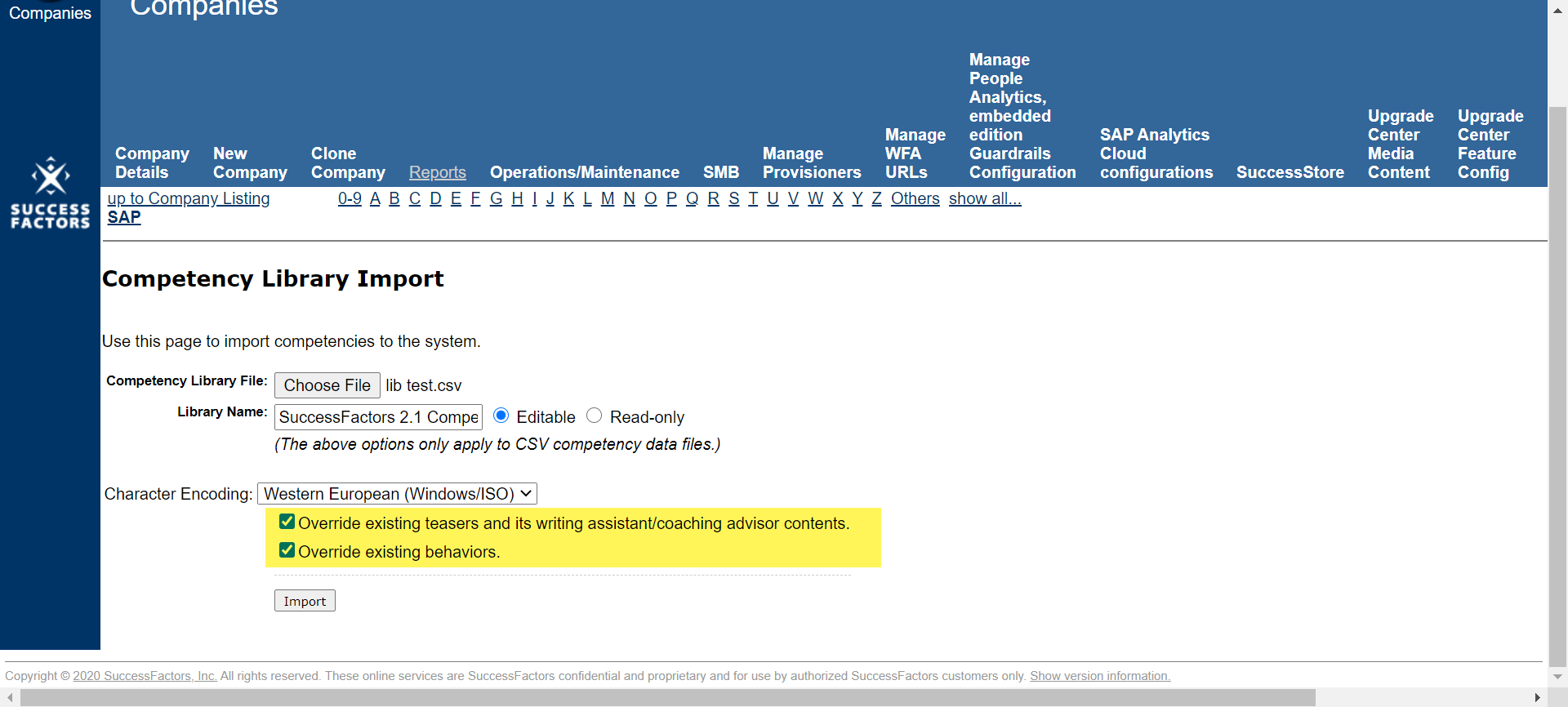Open People Analytics Guardrails Configuration
This screenshot has width=1568, height=707.
point(1022,116)
